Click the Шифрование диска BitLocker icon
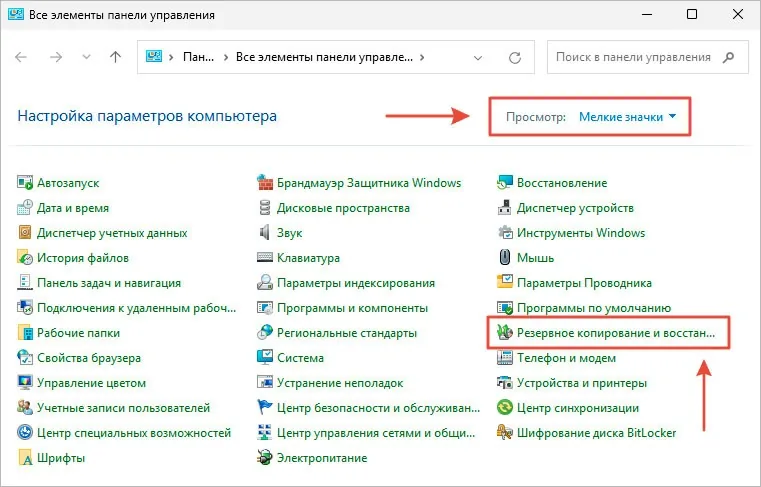 click(x=506, y=433)
